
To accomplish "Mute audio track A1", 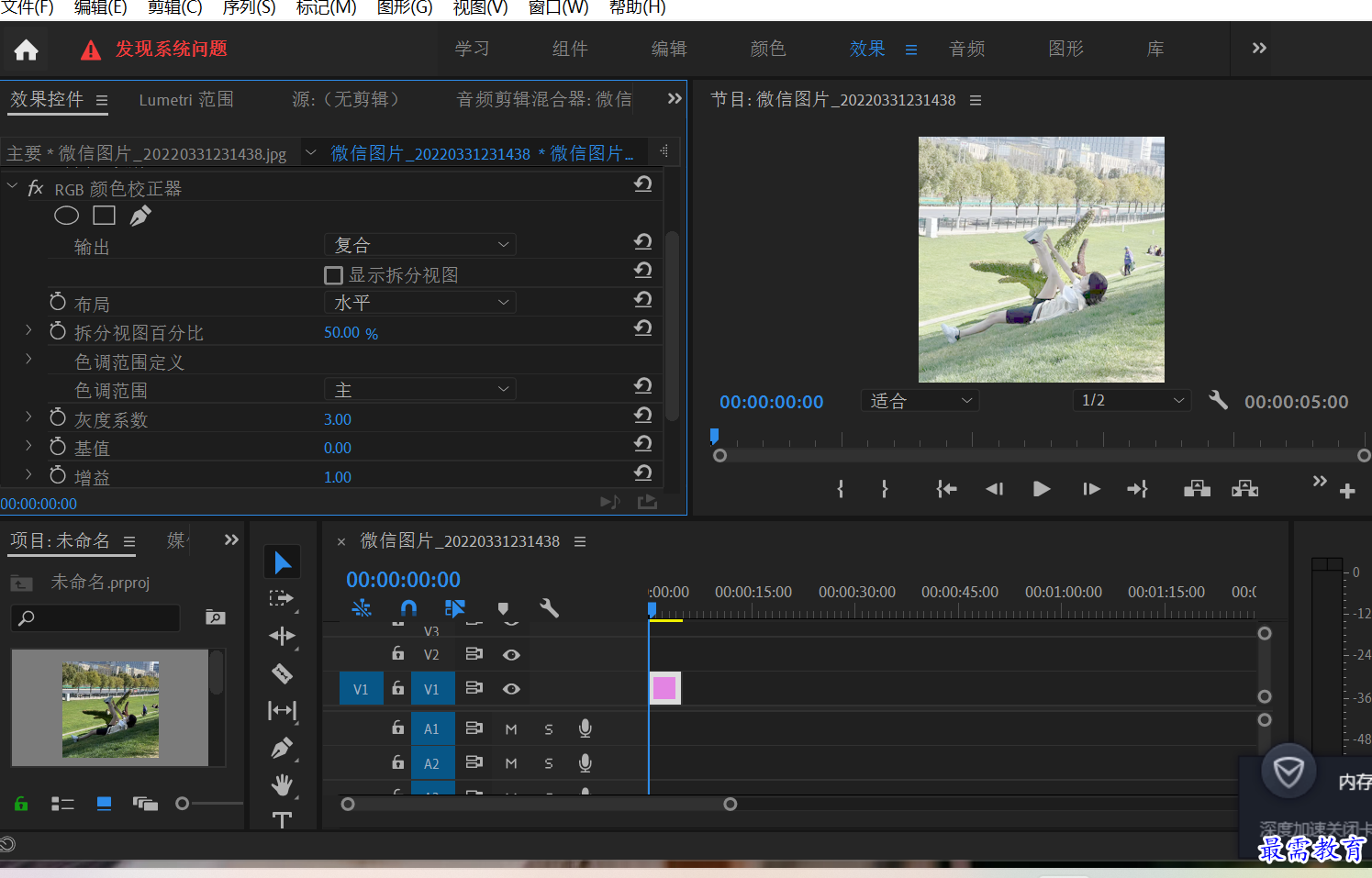I will point(511,729).
